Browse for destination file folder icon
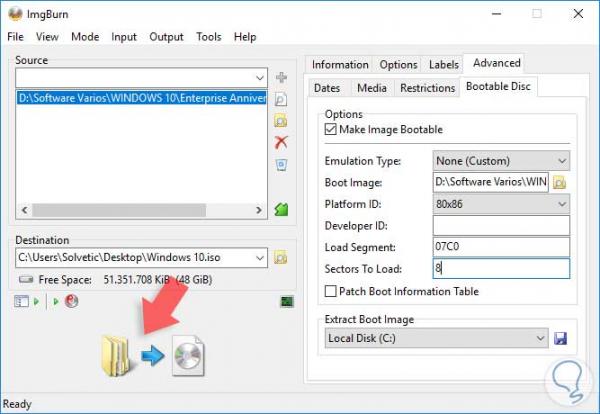 coord(280,257)
